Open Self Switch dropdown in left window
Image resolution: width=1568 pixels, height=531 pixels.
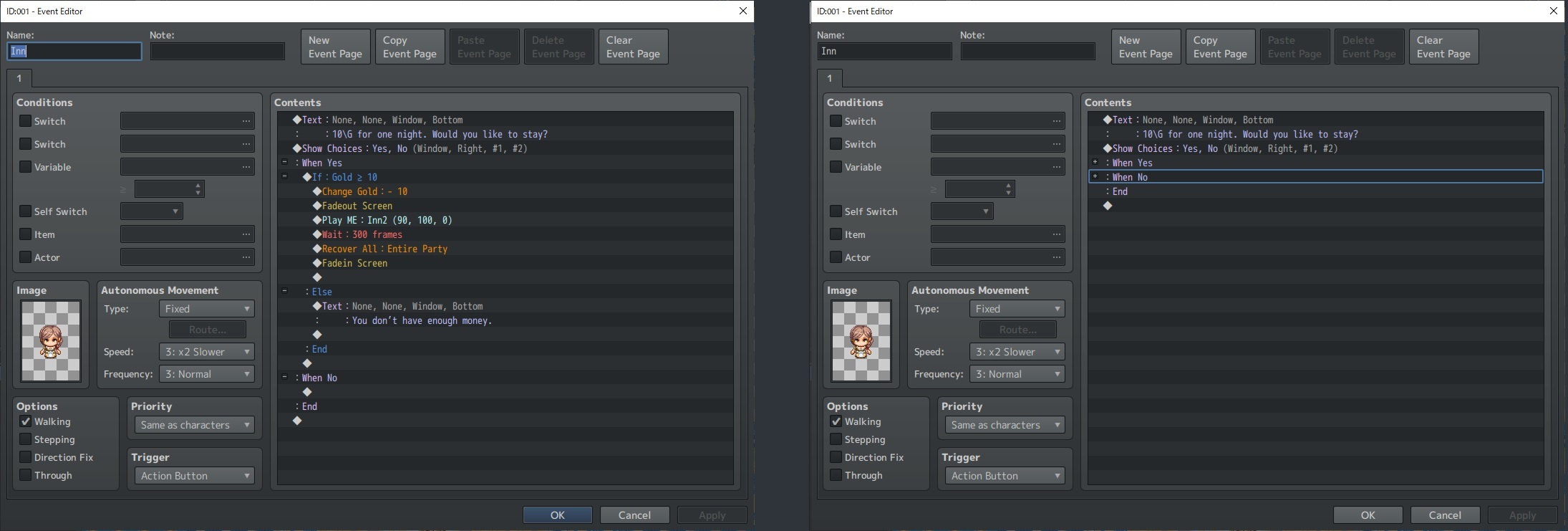[152, 211]
